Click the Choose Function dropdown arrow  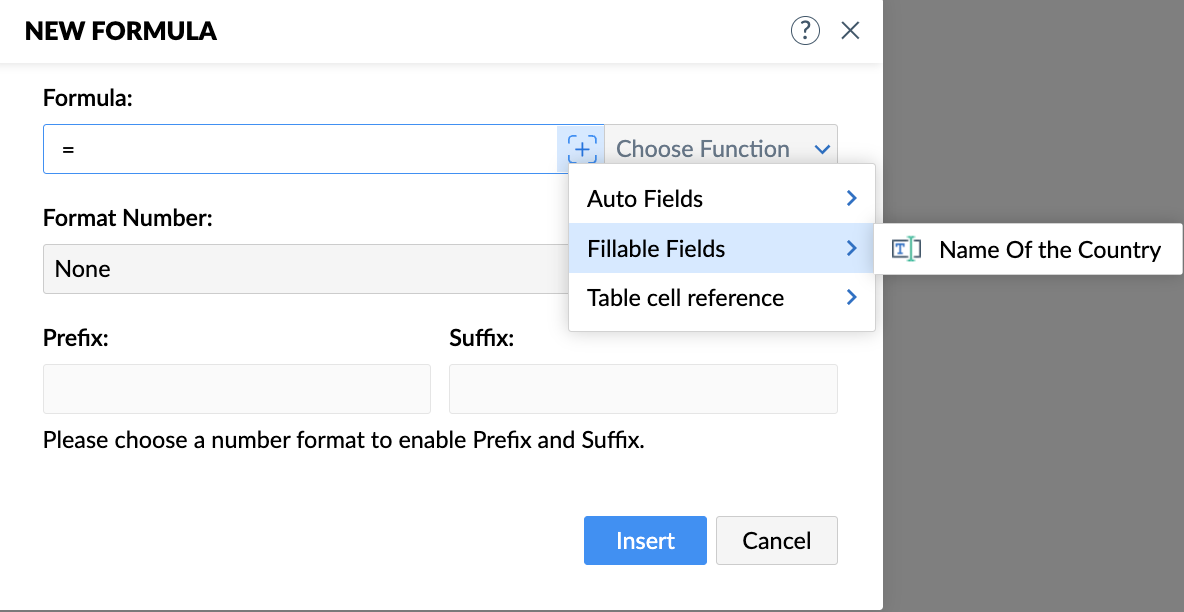click(822, 149)
